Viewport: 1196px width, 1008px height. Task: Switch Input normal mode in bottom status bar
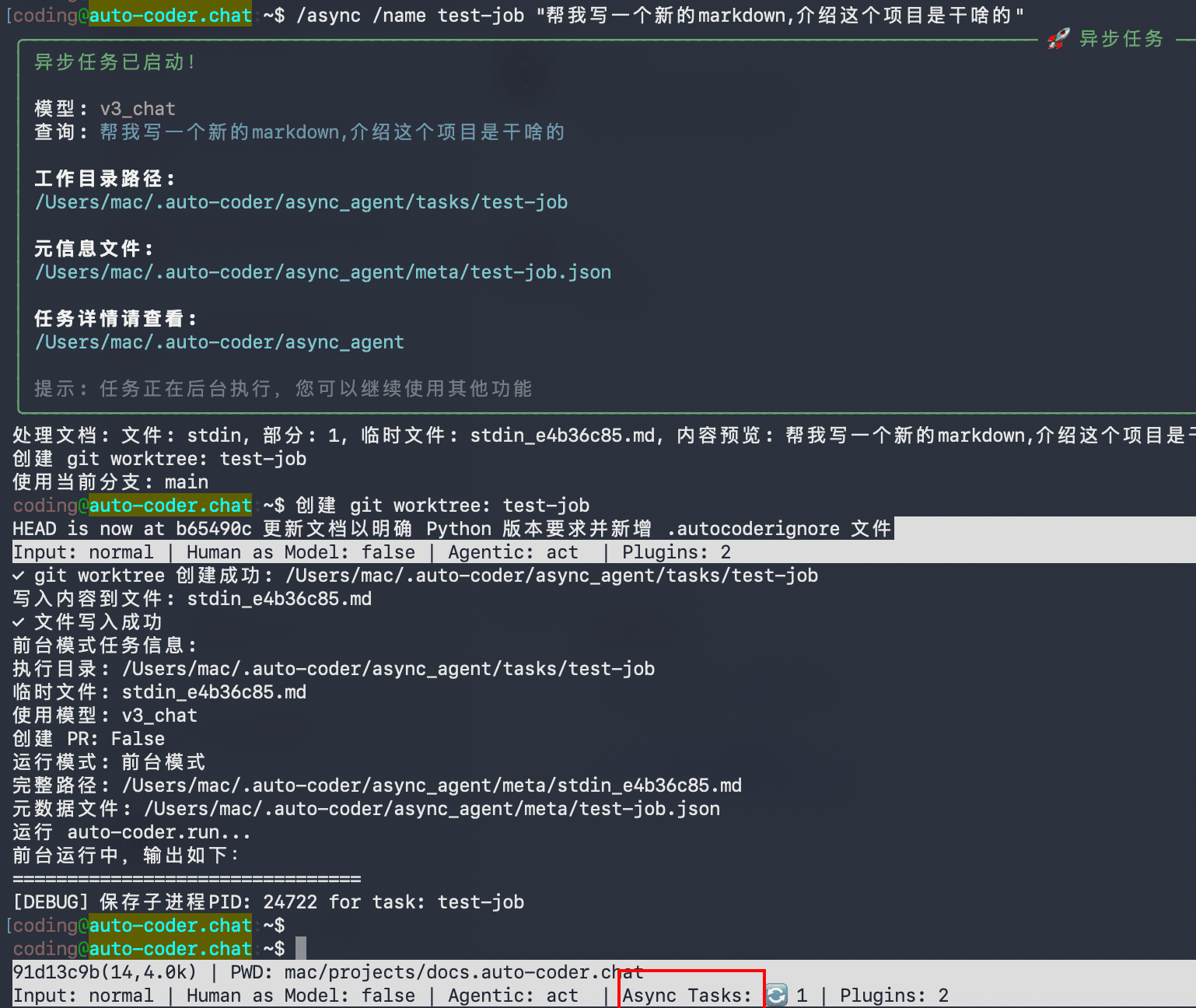[82, 996]
